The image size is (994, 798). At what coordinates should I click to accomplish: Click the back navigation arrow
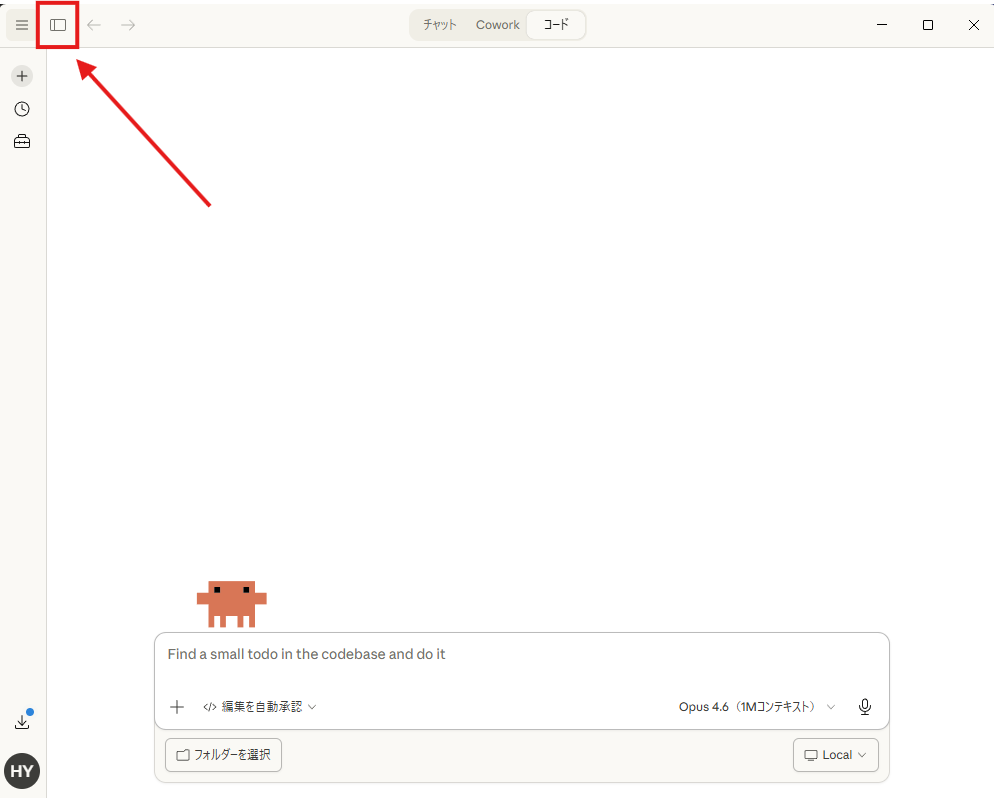pos(93,24)
